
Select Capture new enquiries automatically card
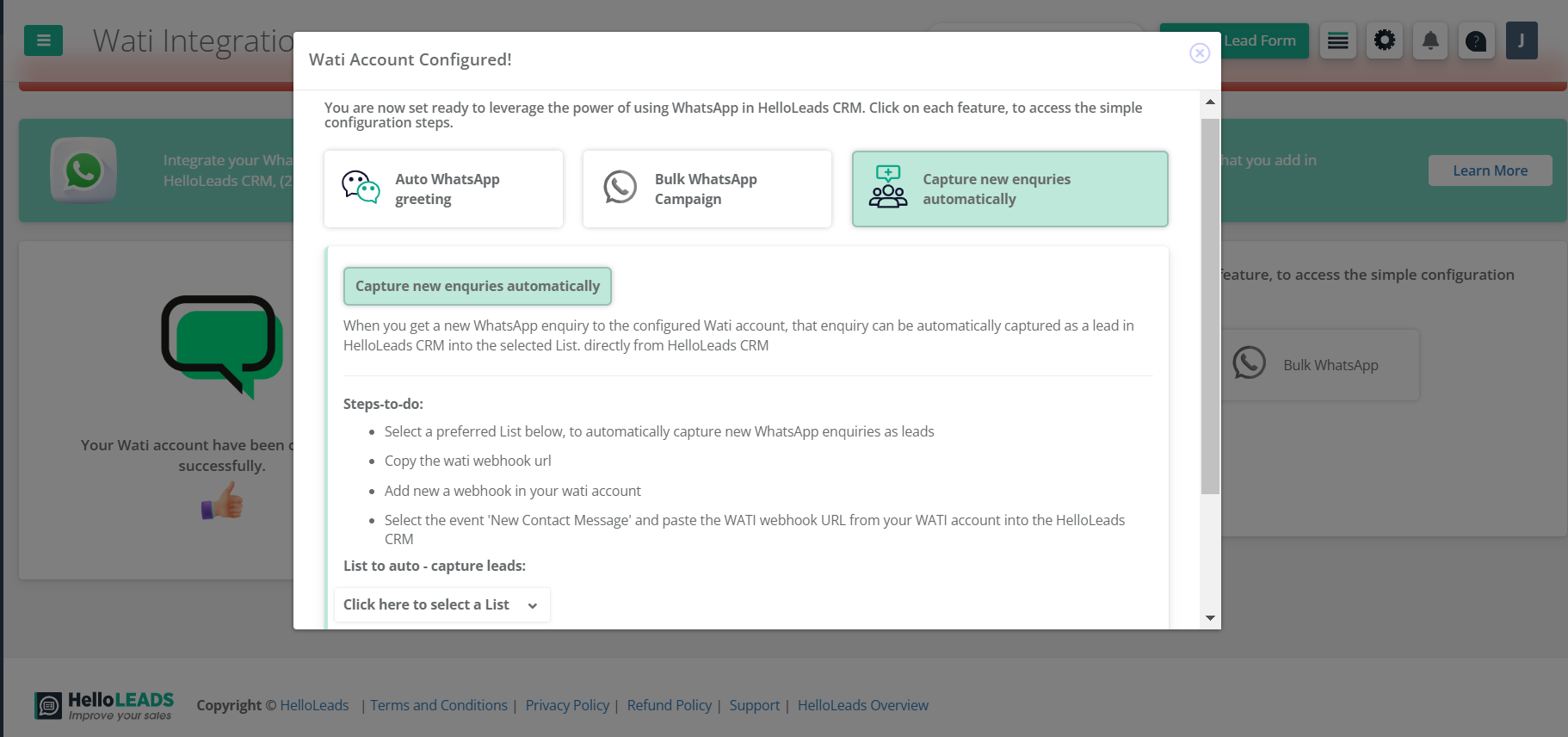(1009, 189)
